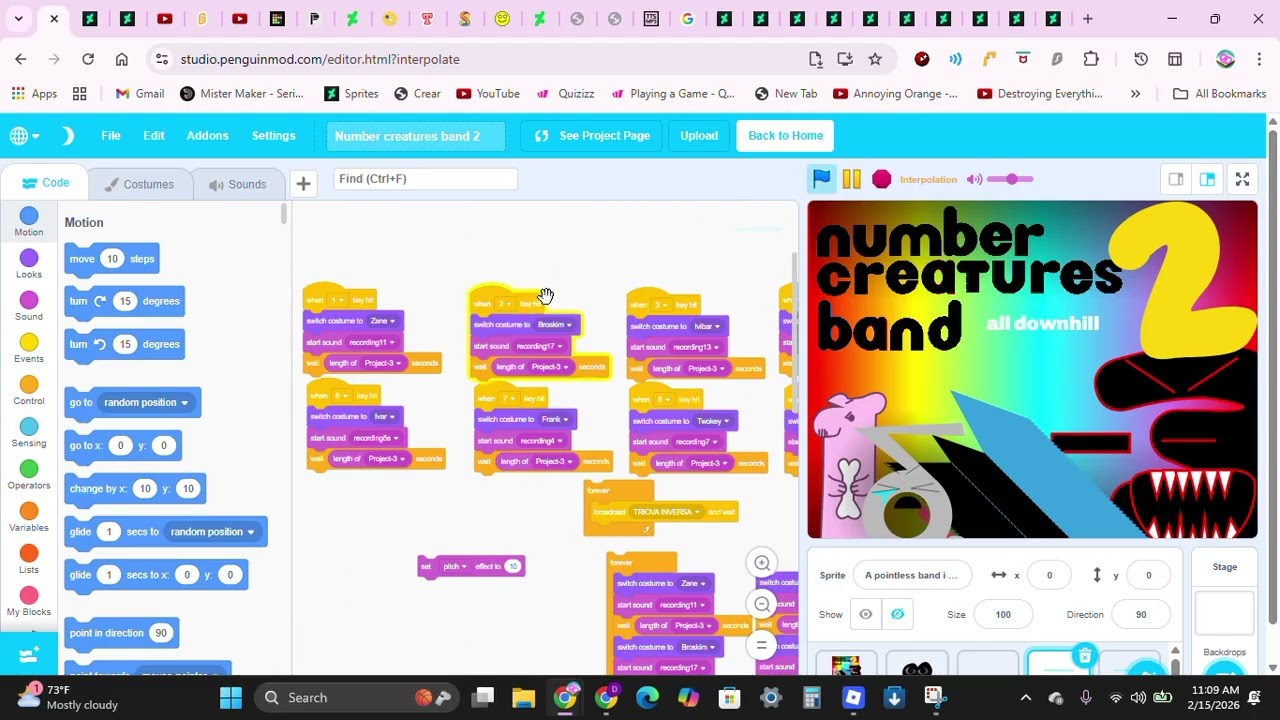This screenshot has width=1280, height=720.
Task: Open costume dropdown showing Twokey
Action: point(713,421)
